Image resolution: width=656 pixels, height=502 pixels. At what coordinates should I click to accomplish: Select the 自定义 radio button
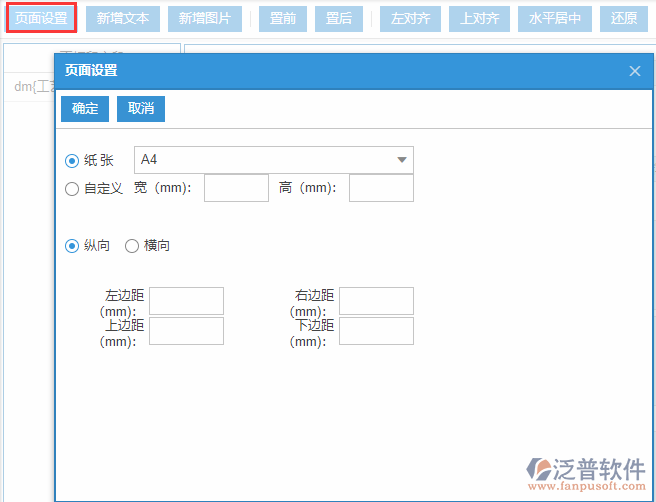[72, 189]
